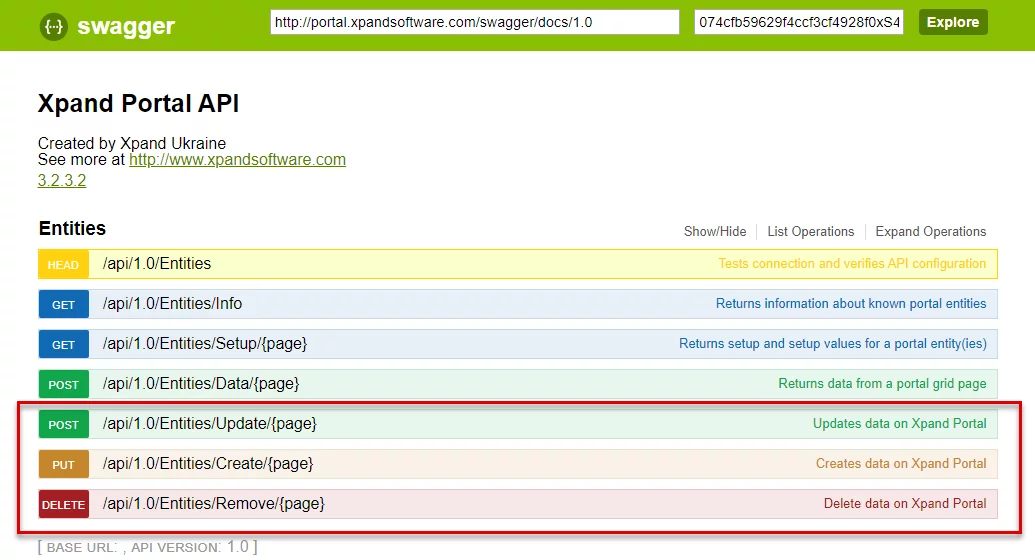Click the DELETE method badge
The width and height of the screenshot is (1035, 560).
click(x=63, y=505)
